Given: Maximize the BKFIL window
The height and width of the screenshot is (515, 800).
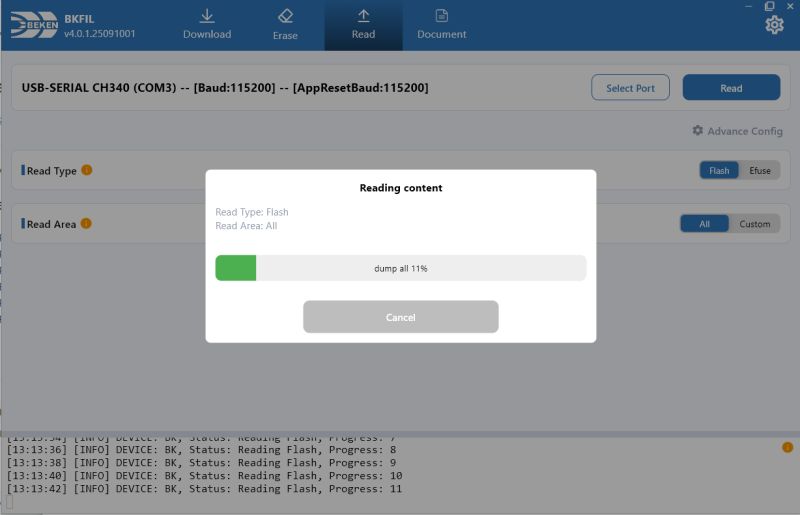Looking at the screenshot, I should coord(769,6).
